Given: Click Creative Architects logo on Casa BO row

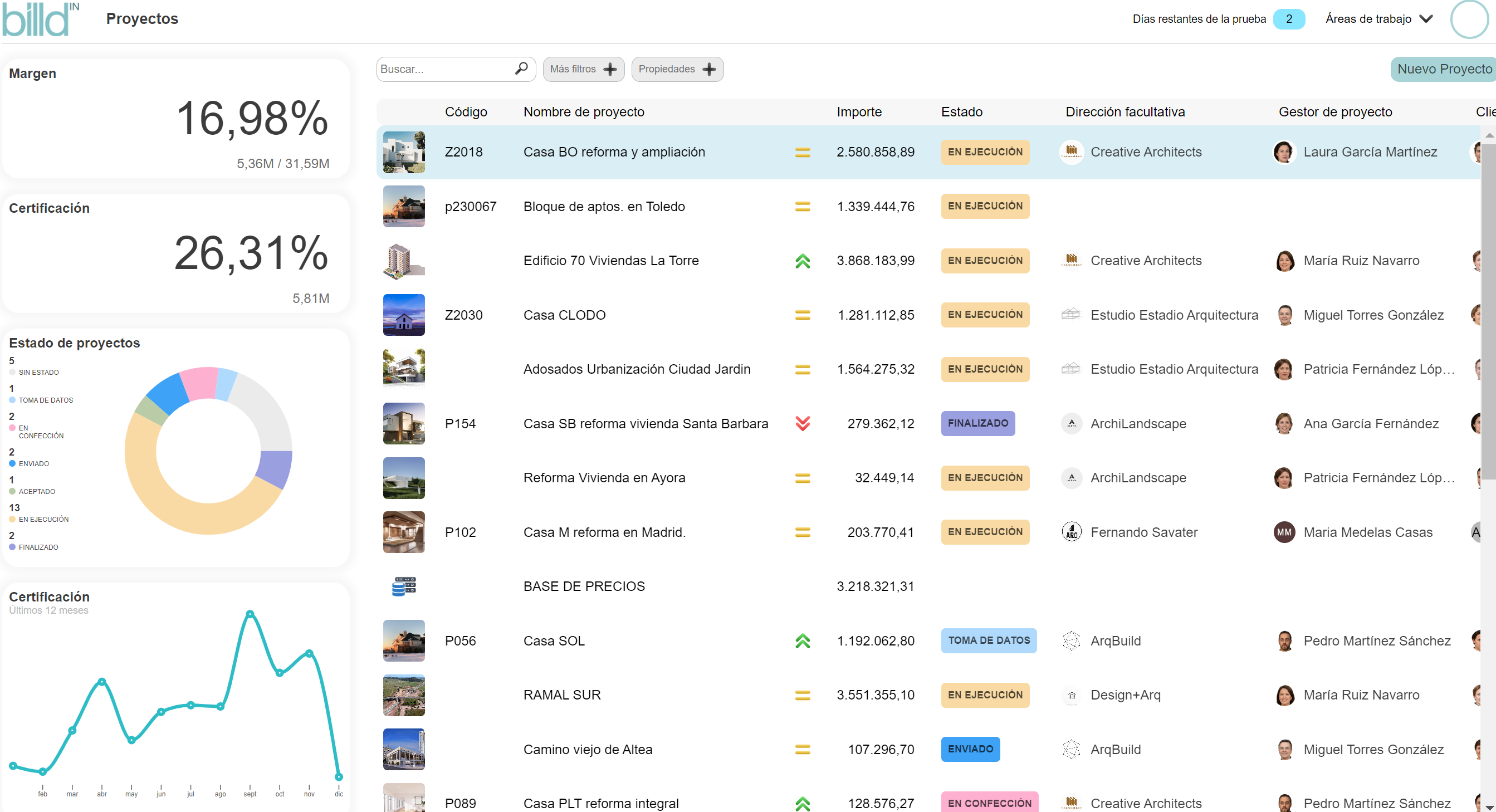Looking at the screenshot, I should click(1072, 151).
